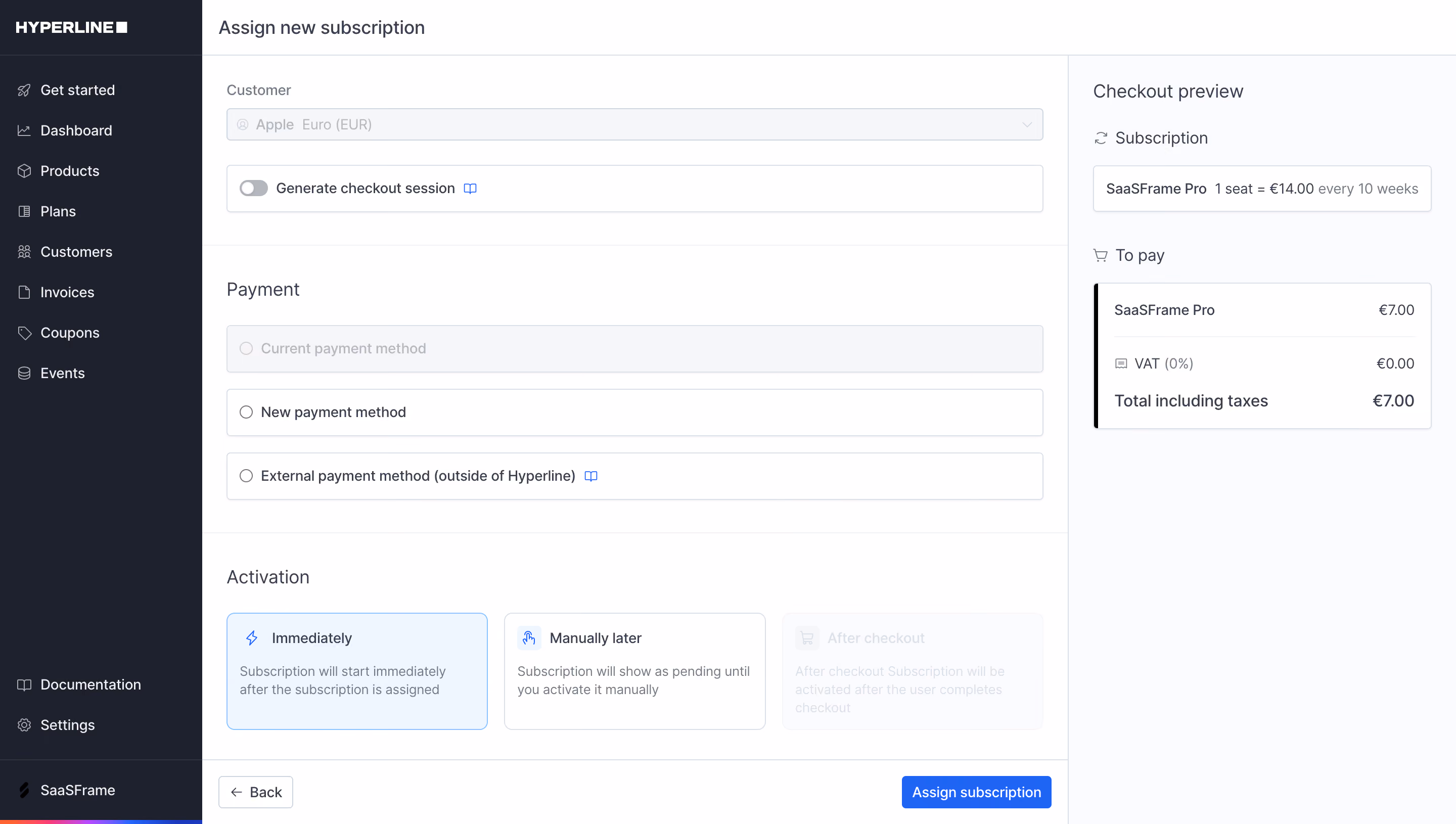Click the Invoices file icon
This screenshot has width=1456, height=824.
tap(24, 293)
